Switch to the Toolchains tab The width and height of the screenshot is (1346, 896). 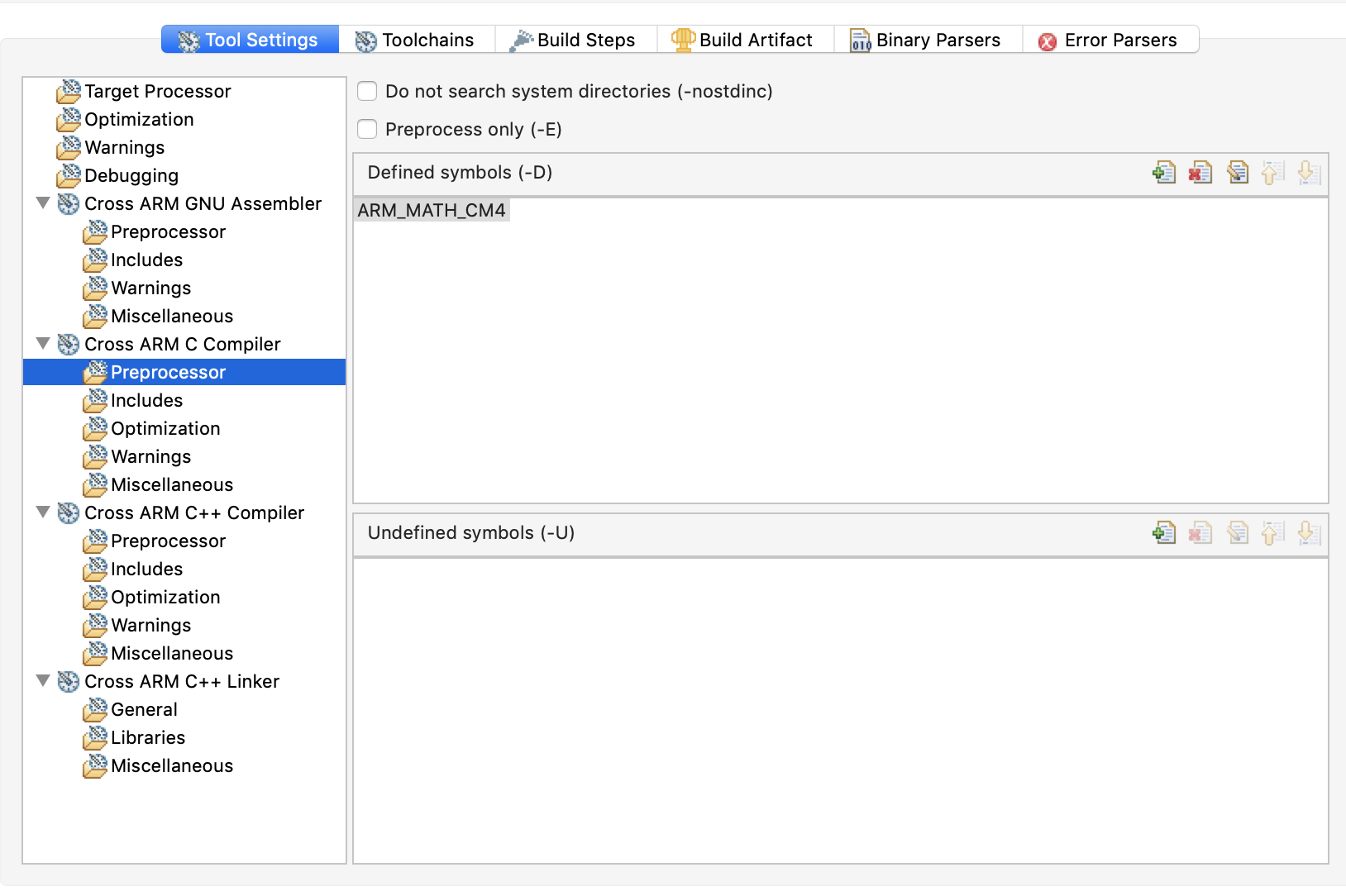click(x=416, y=40)
